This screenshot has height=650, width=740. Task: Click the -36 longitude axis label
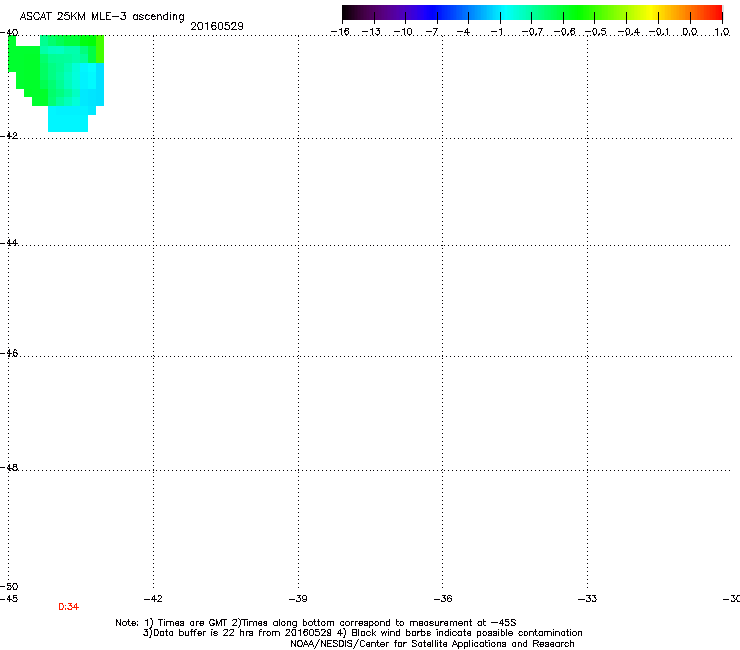point(443,599)
